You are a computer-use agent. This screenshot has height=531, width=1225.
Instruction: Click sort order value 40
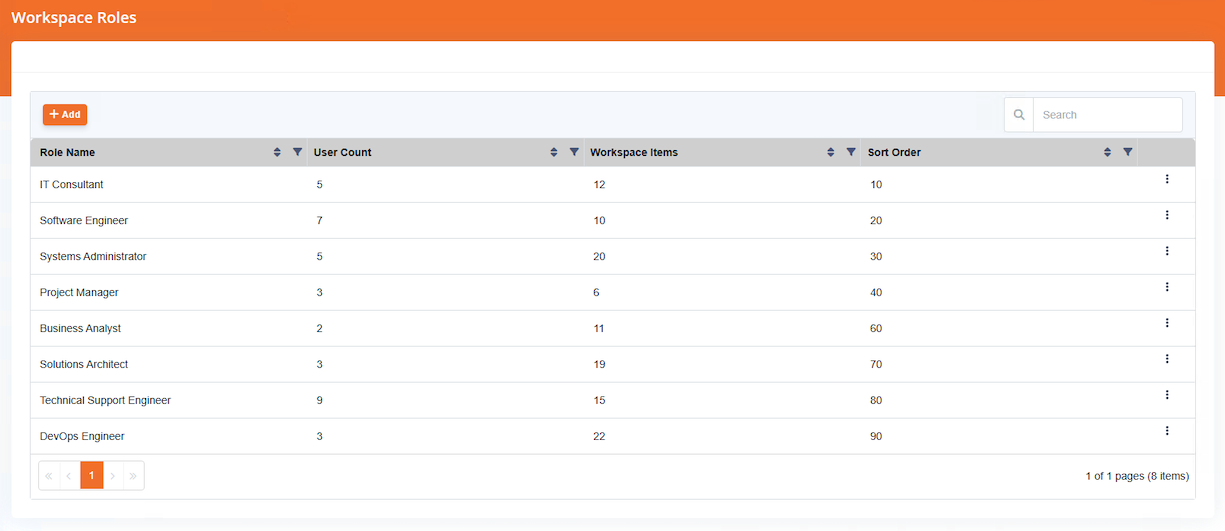coord(876,292)
